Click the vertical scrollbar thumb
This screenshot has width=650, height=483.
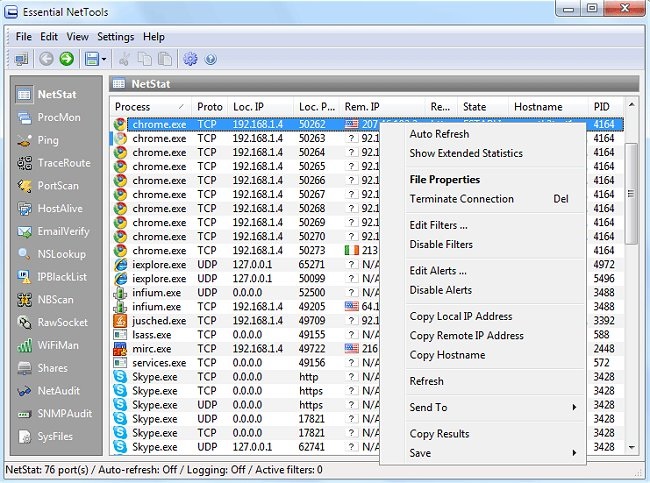click(x=631, y=194)
